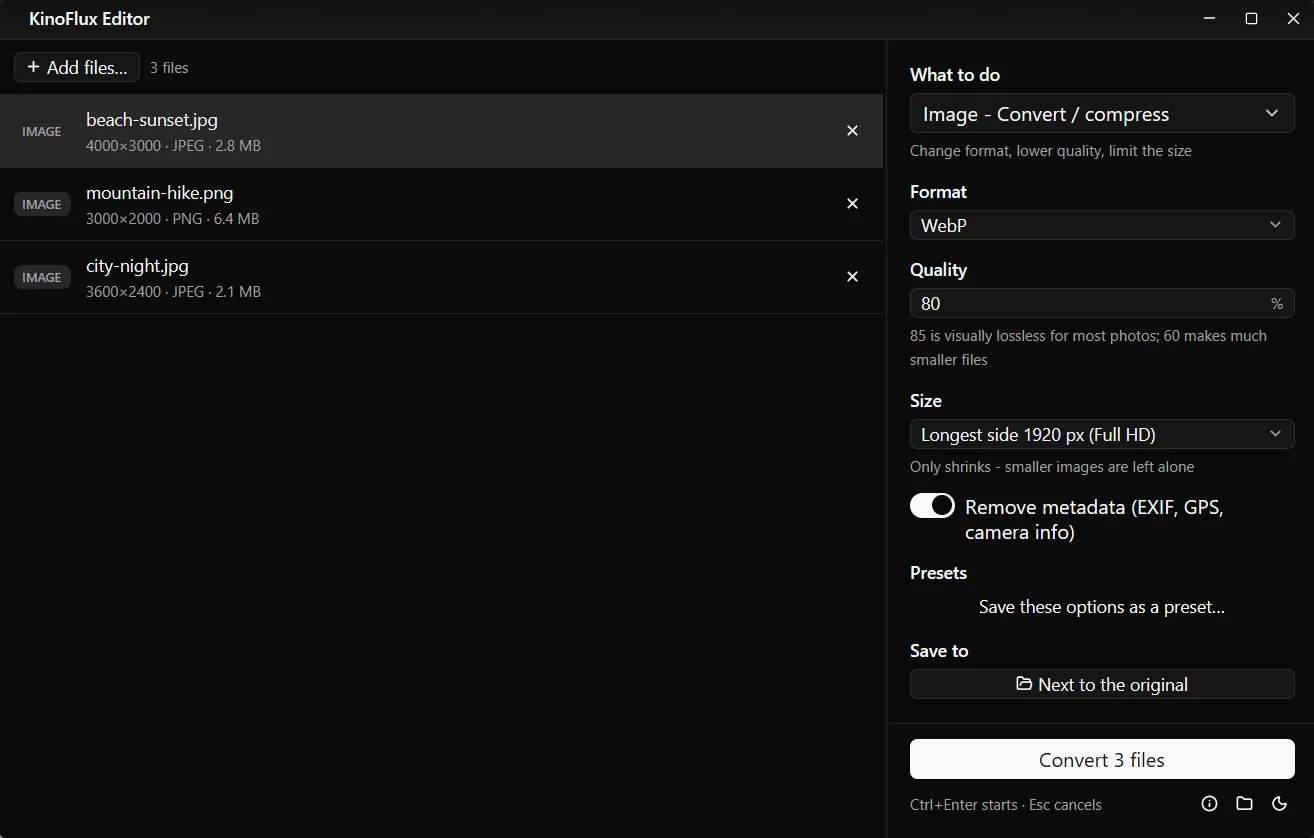Remove beach-sunset.jpg from the list
Image resolution: width=1314 pixels, height=838 pixels.
click(852, 131)
